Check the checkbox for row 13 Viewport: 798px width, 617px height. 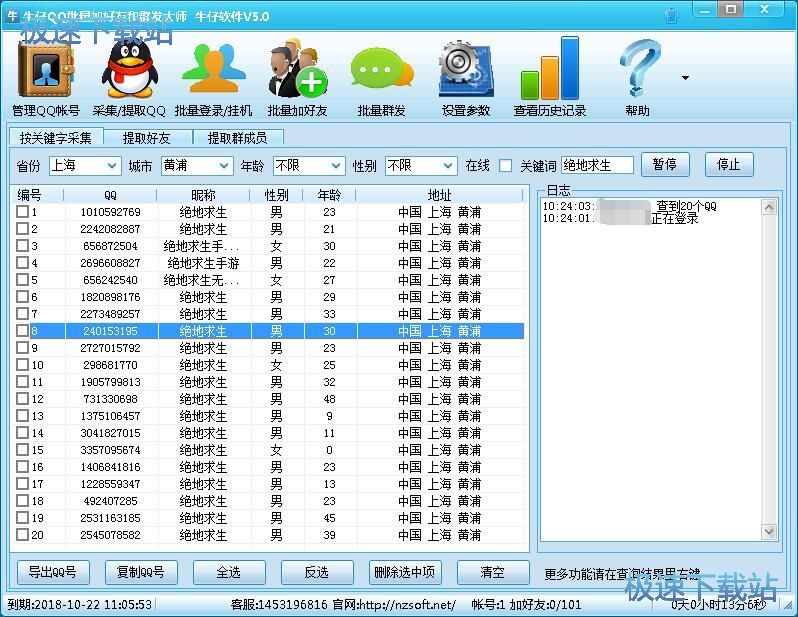coord(22,415)
